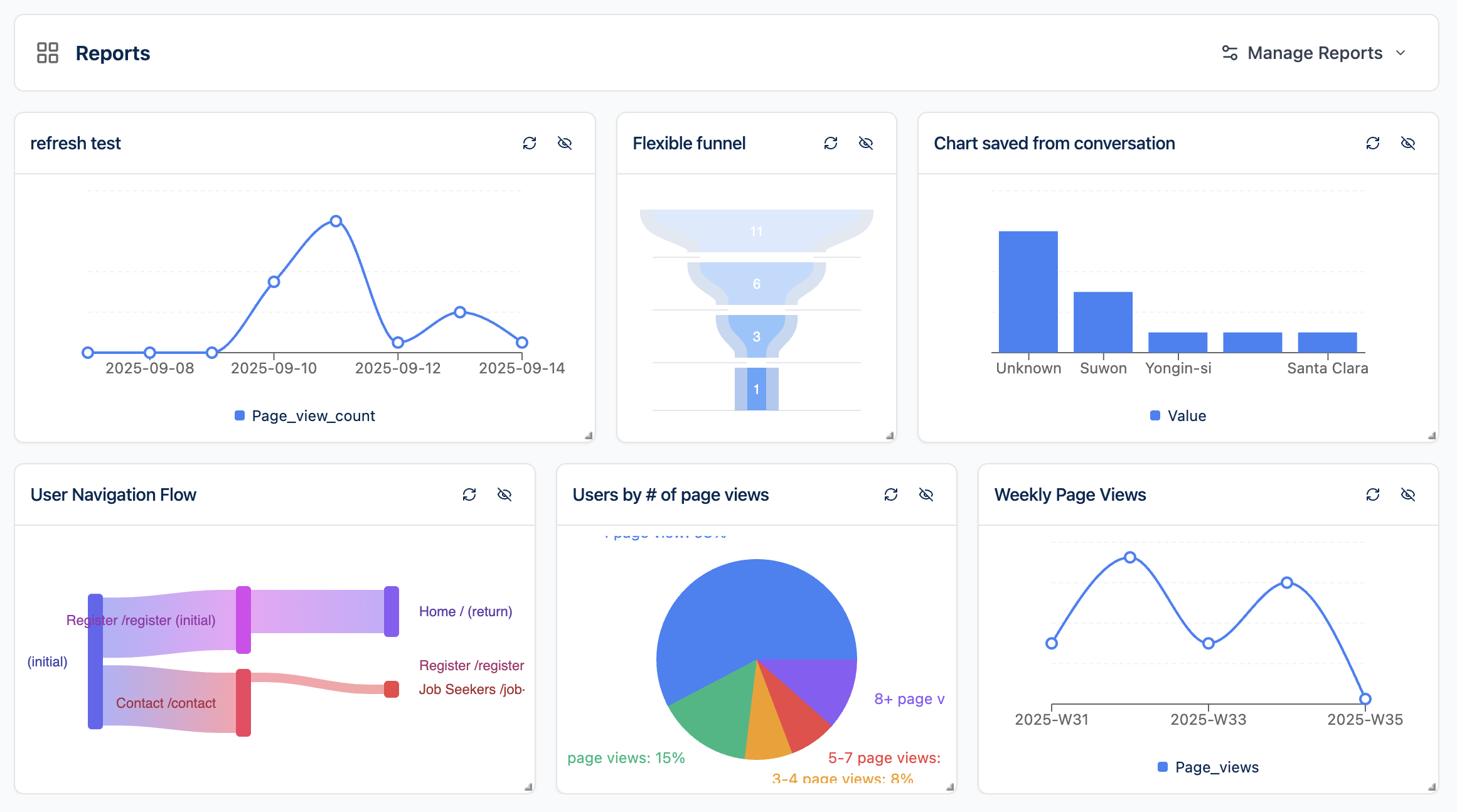This screenshot has height=812, width=1457.
Task: Hide the Flexible funnel report
Action: pos(866,143)
